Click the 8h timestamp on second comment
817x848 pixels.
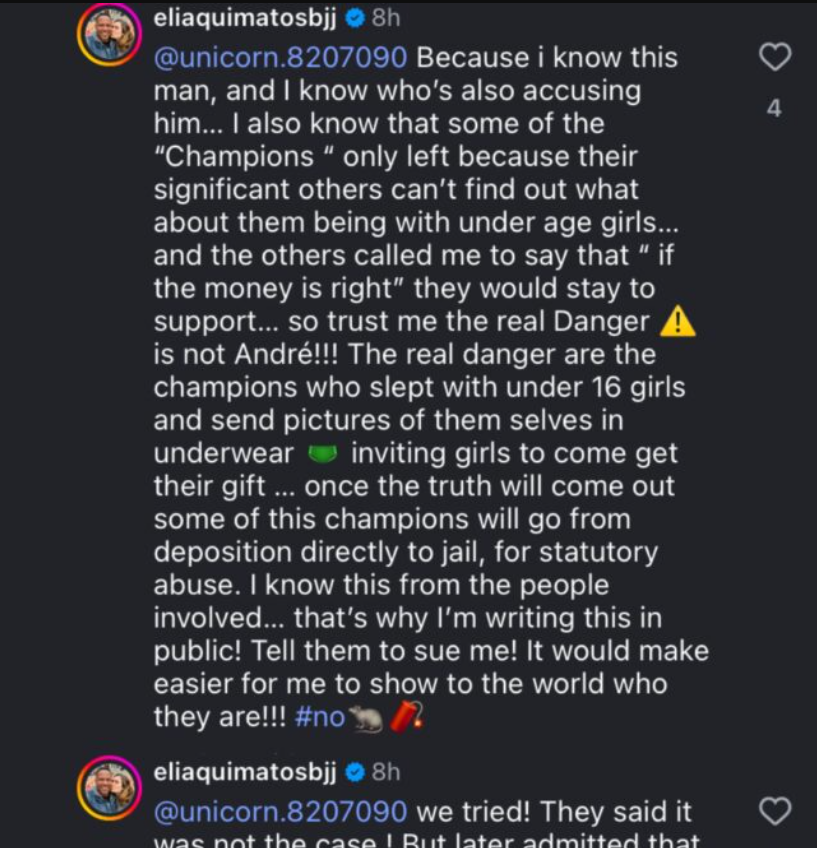(x=384, y=771)
